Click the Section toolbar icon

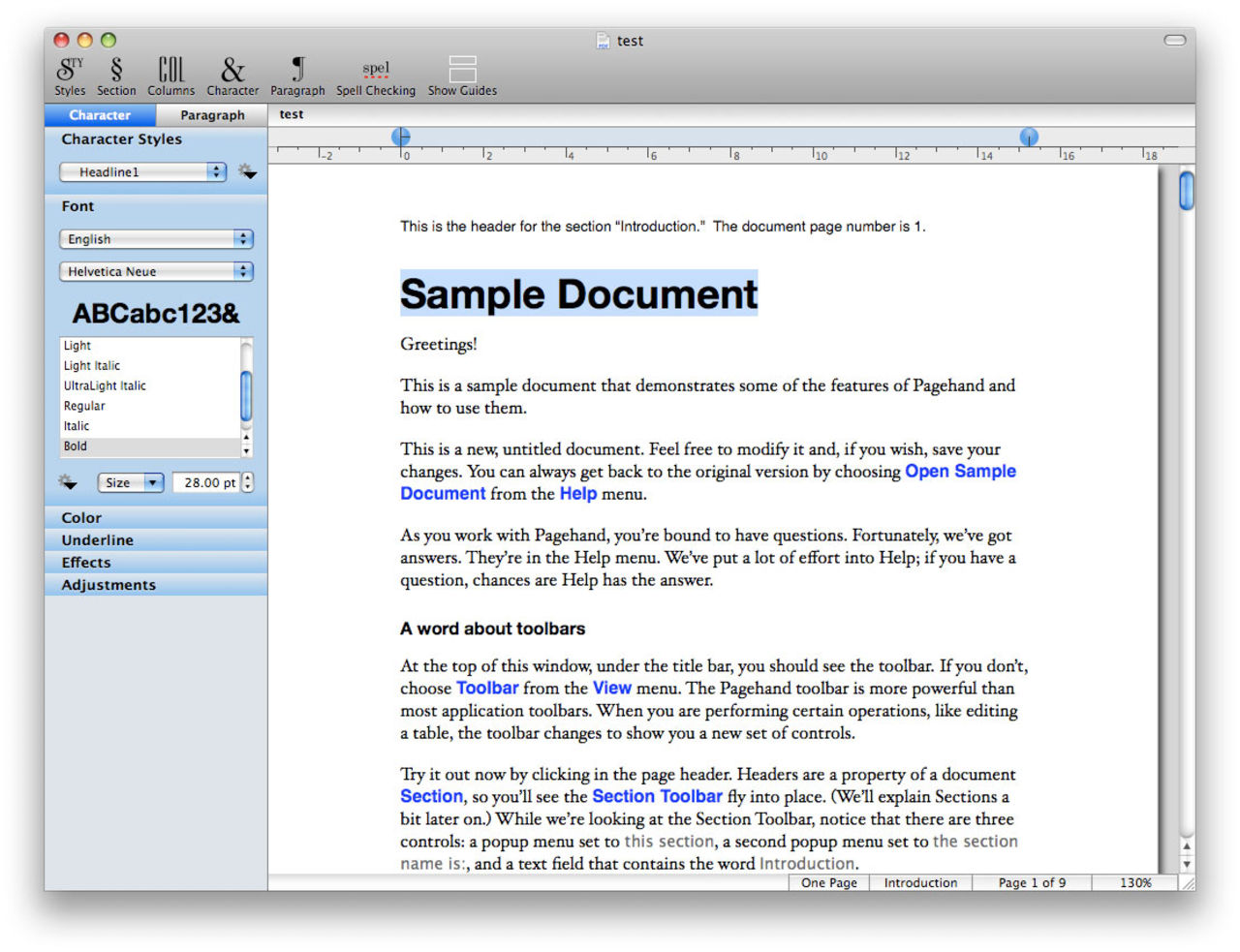[116, 76]
